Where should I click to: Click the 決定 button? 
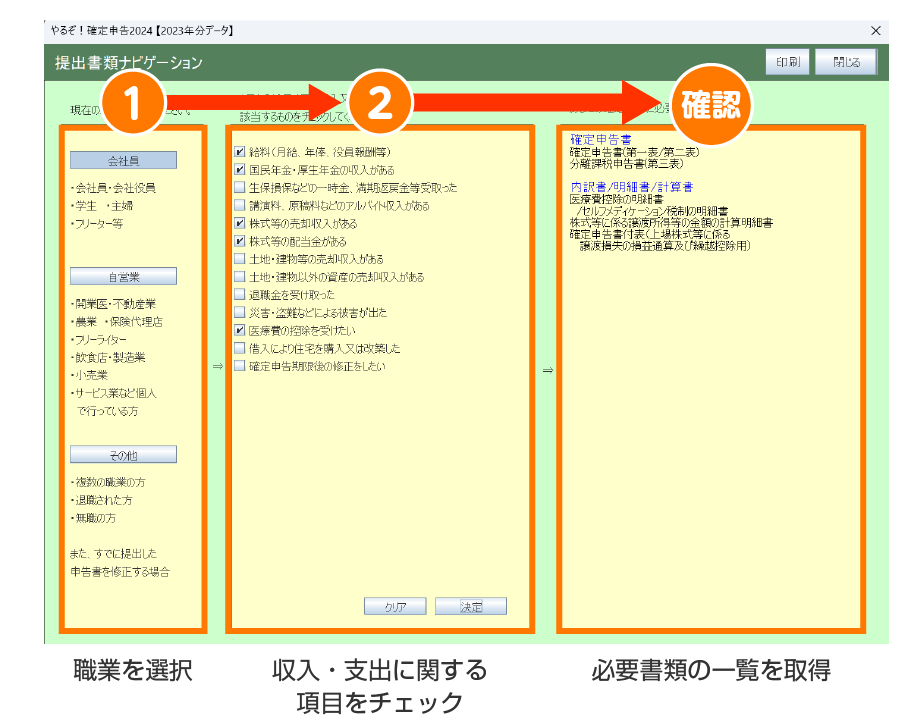[471, 606]
